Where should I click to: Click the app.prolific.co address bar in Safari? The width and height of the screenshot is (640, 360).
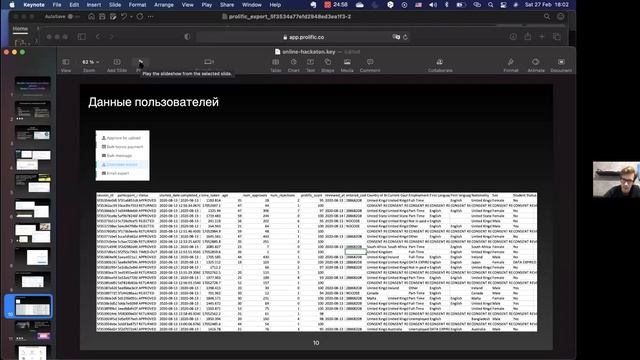click(x=304, y=37)
